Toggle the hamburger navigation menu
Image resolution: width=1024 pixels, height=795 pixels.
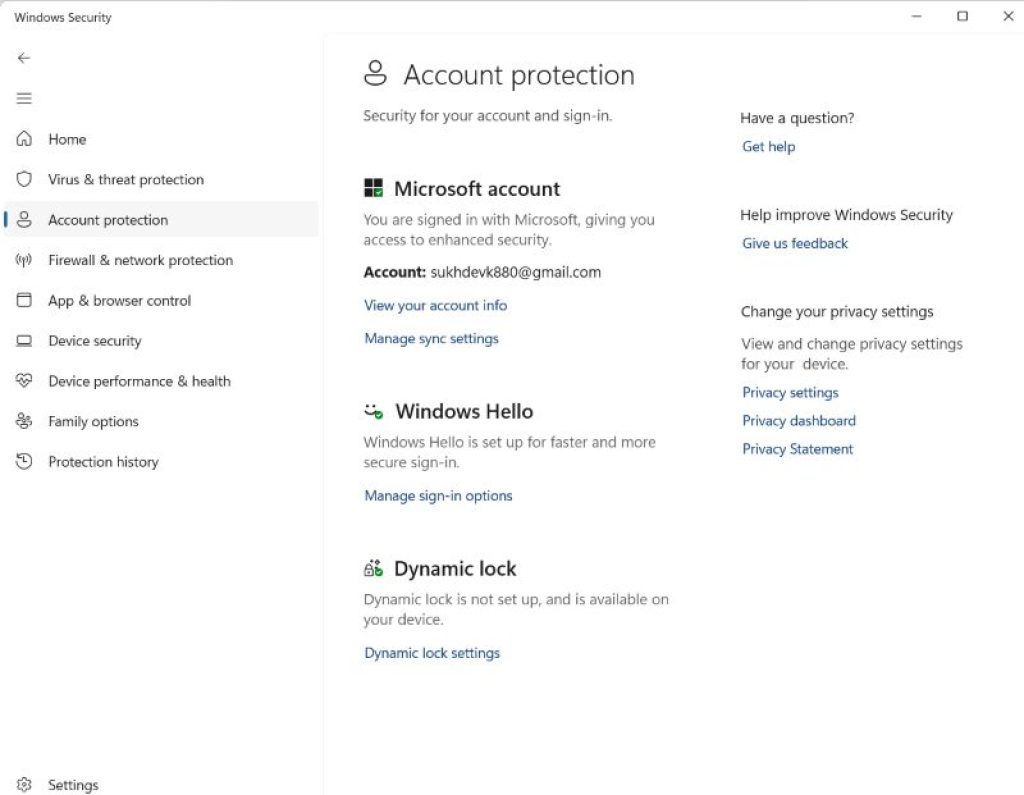click(x=24, y=99)
